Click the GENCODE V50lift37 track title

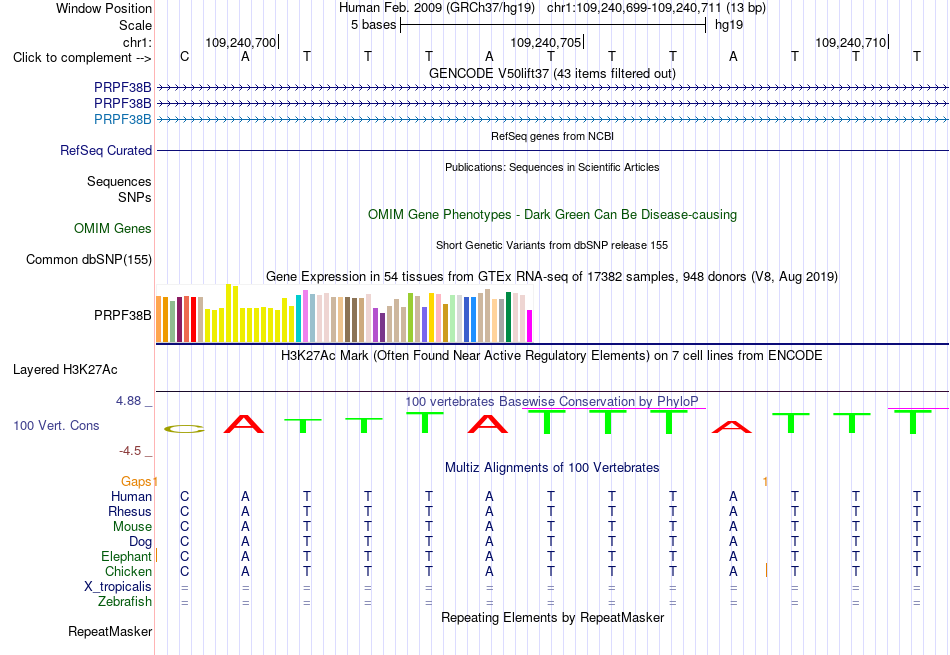coord(552,73)
